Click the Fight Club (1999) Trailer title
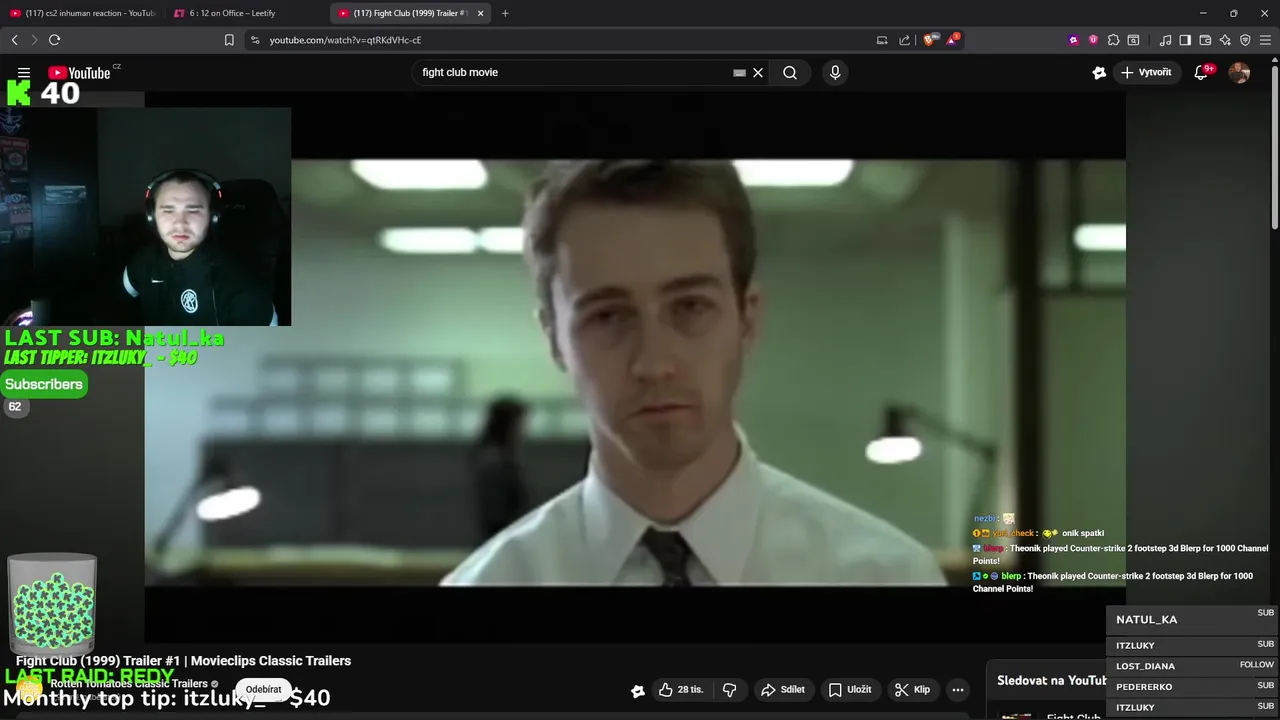Viewport: 1280px width, 720px height. coord(183,661)
